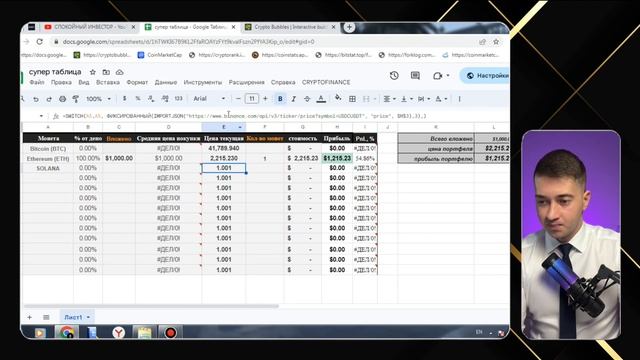Open Вид menu
Image resolution: width=640 pixels, height=360 pixels.
point(84,82)
